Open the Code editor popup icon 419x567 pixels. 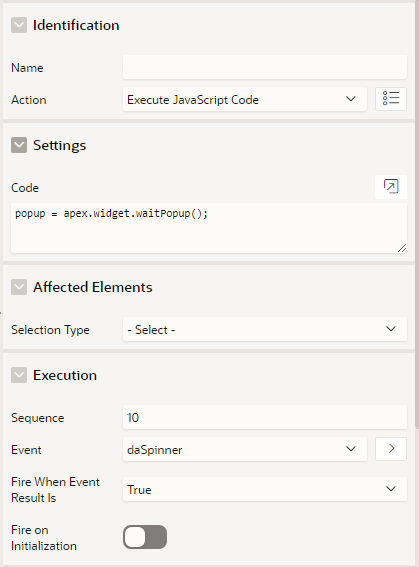391,187
